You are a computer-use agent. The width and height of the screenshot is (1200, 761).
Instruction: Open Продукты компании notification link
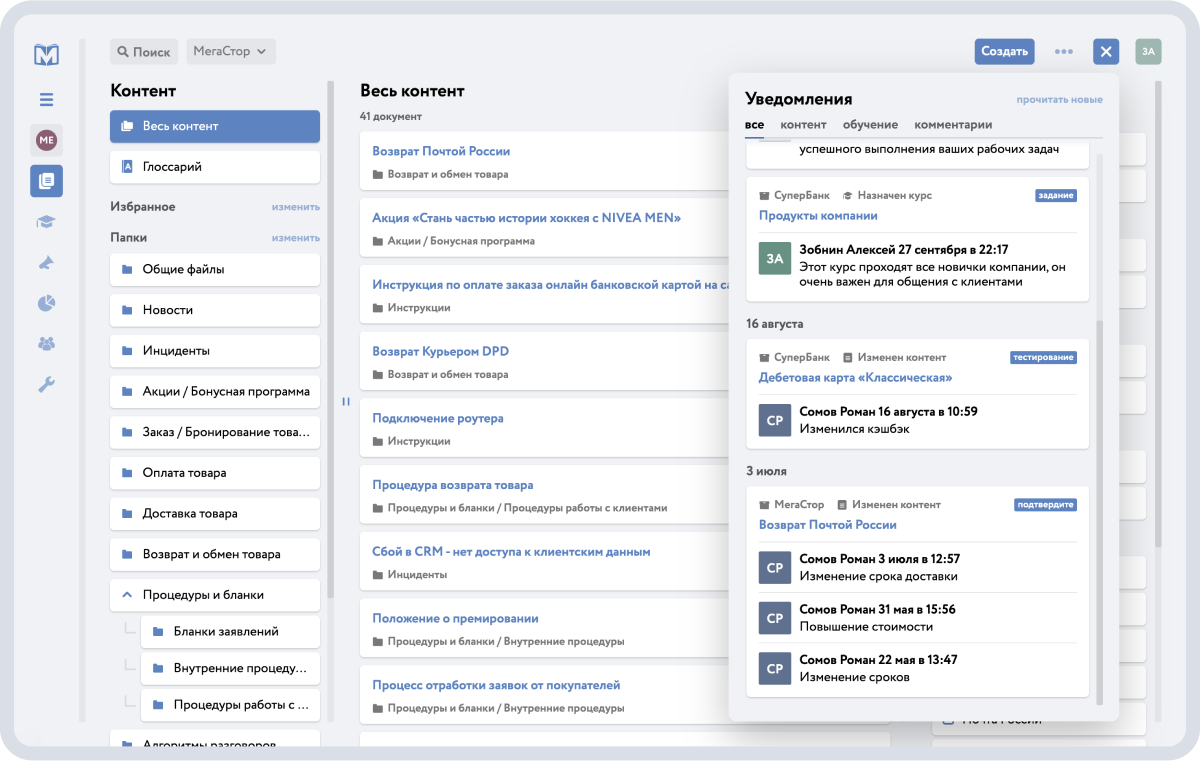point(818,215)
